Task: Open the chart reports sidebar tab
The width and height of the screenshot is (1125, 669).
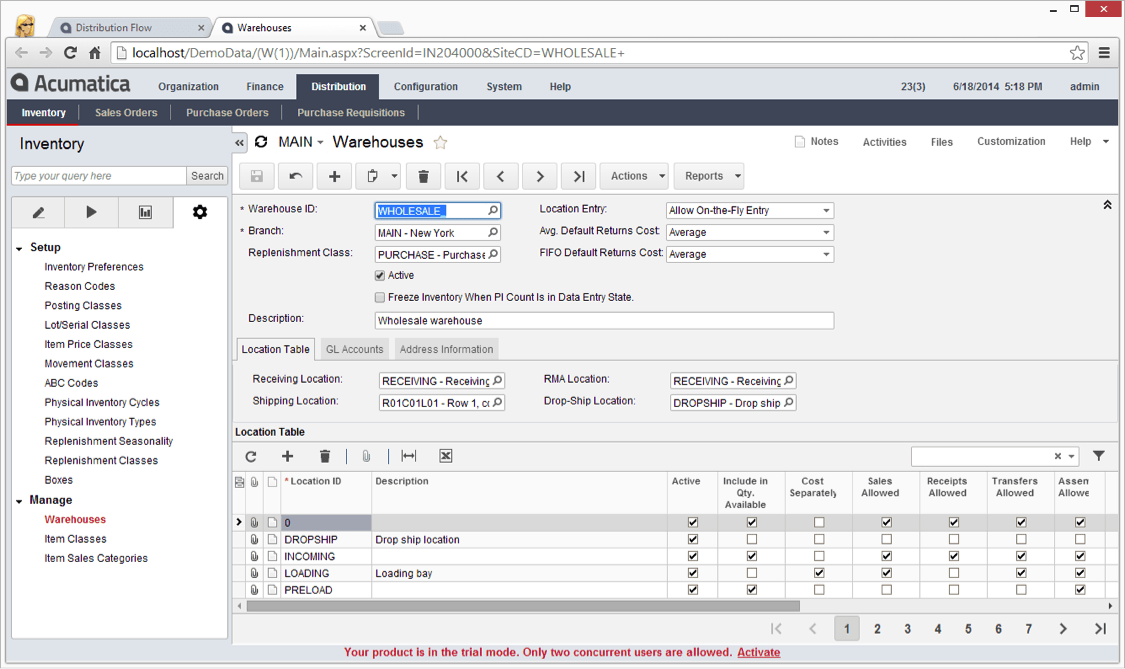Action: tap(146, 212)
